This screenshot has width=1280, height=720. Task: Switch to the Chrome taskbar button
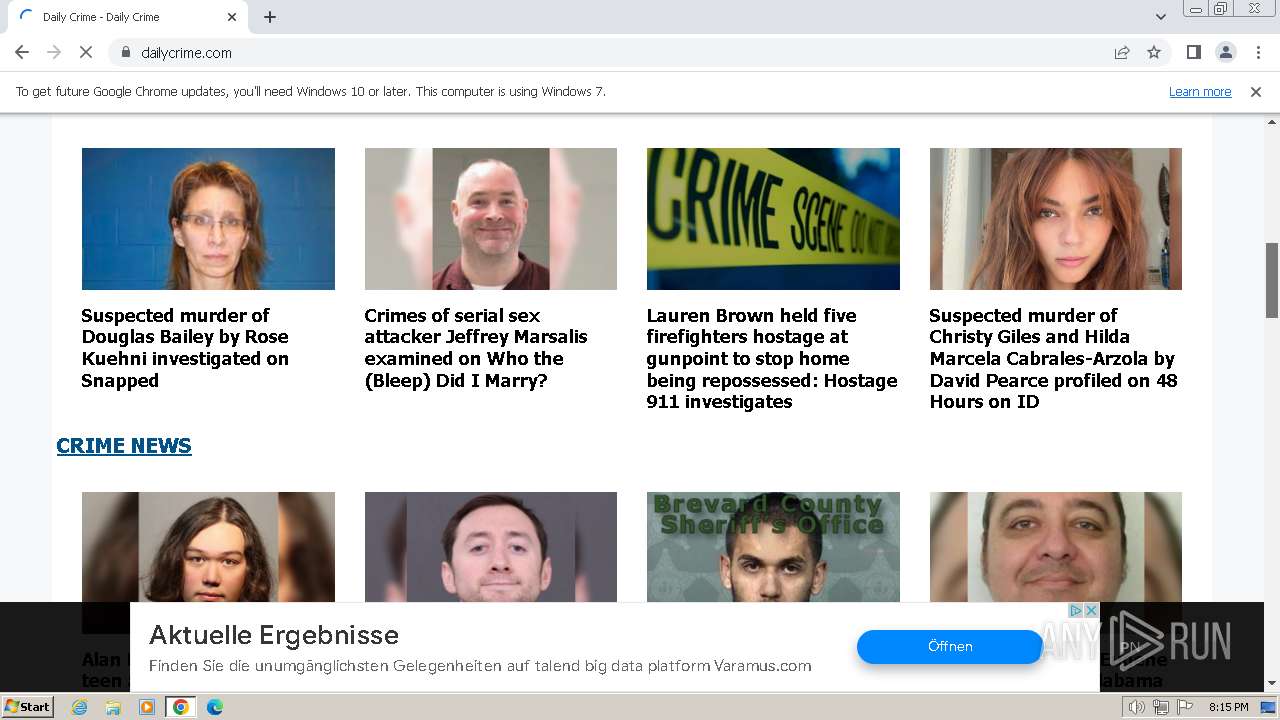181,707
